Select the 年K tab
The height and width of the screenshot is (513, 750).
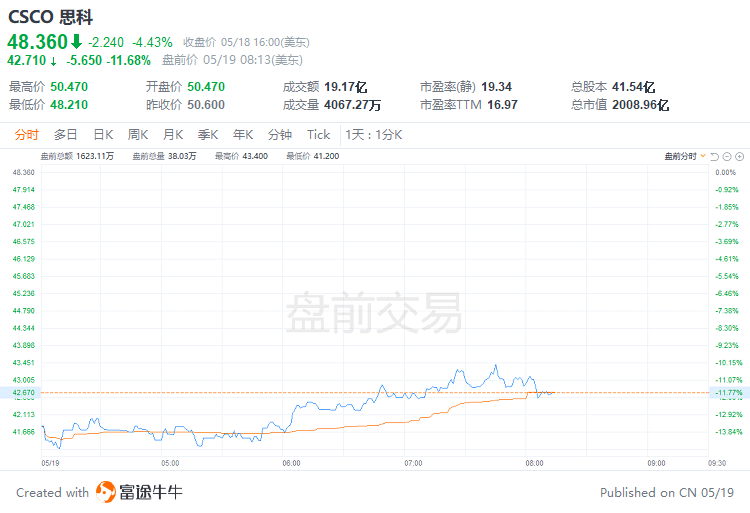coord(243,135)
